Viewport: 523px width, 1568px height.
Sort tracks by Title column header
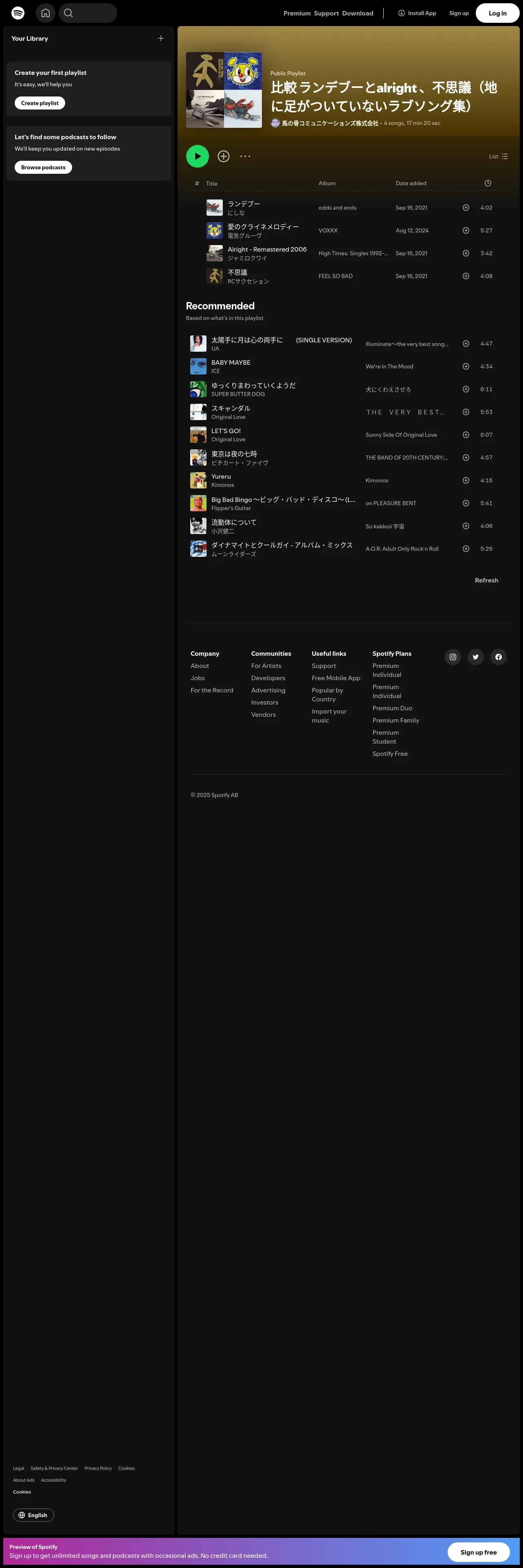pos(211,183)
